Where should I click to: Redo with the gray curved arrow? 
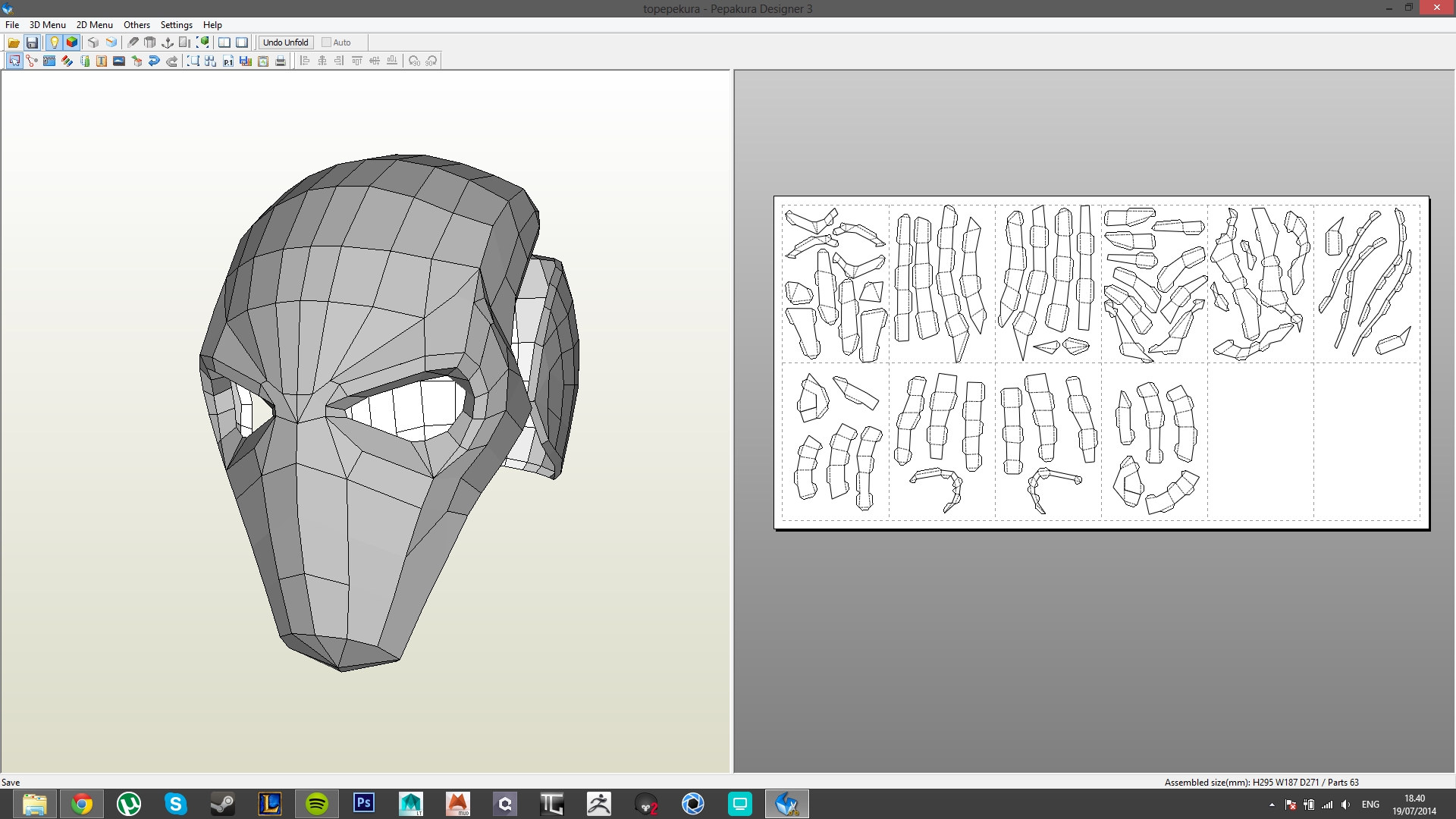(171, 61)
